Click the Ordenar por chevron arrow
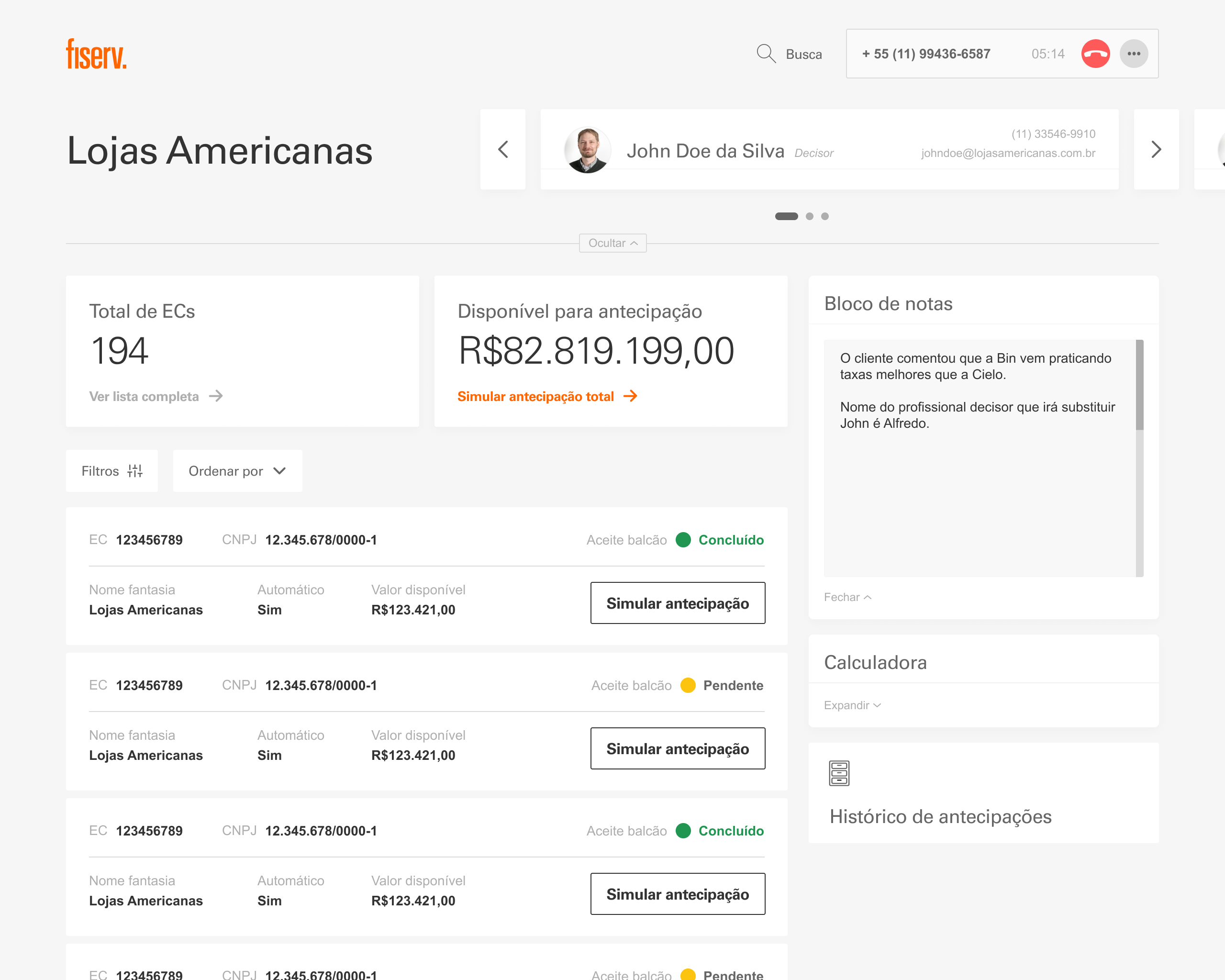 pos(279,471)
